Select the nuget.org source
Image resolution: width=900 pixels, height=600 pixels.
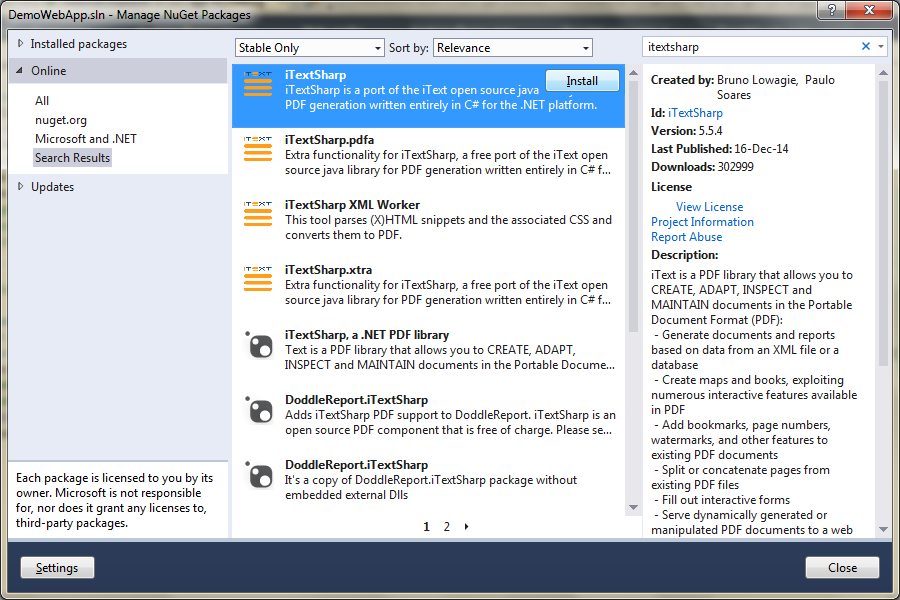[61, 120]
